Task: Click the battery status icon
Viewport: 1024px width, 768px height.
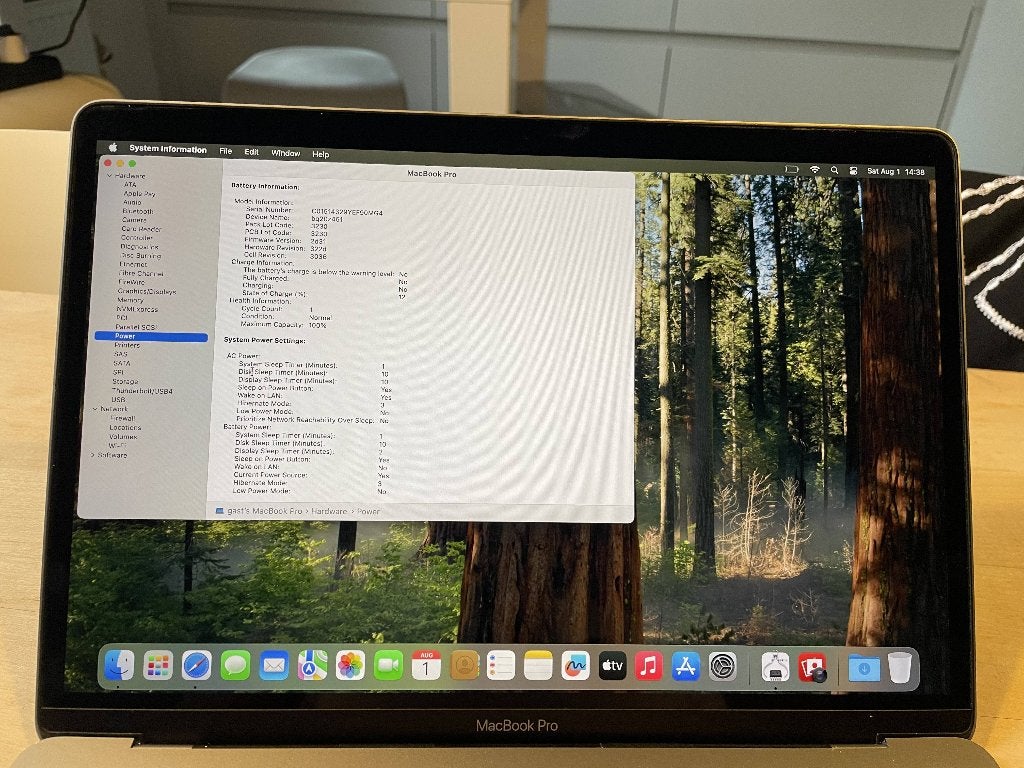Action: (x=792, y=169)
